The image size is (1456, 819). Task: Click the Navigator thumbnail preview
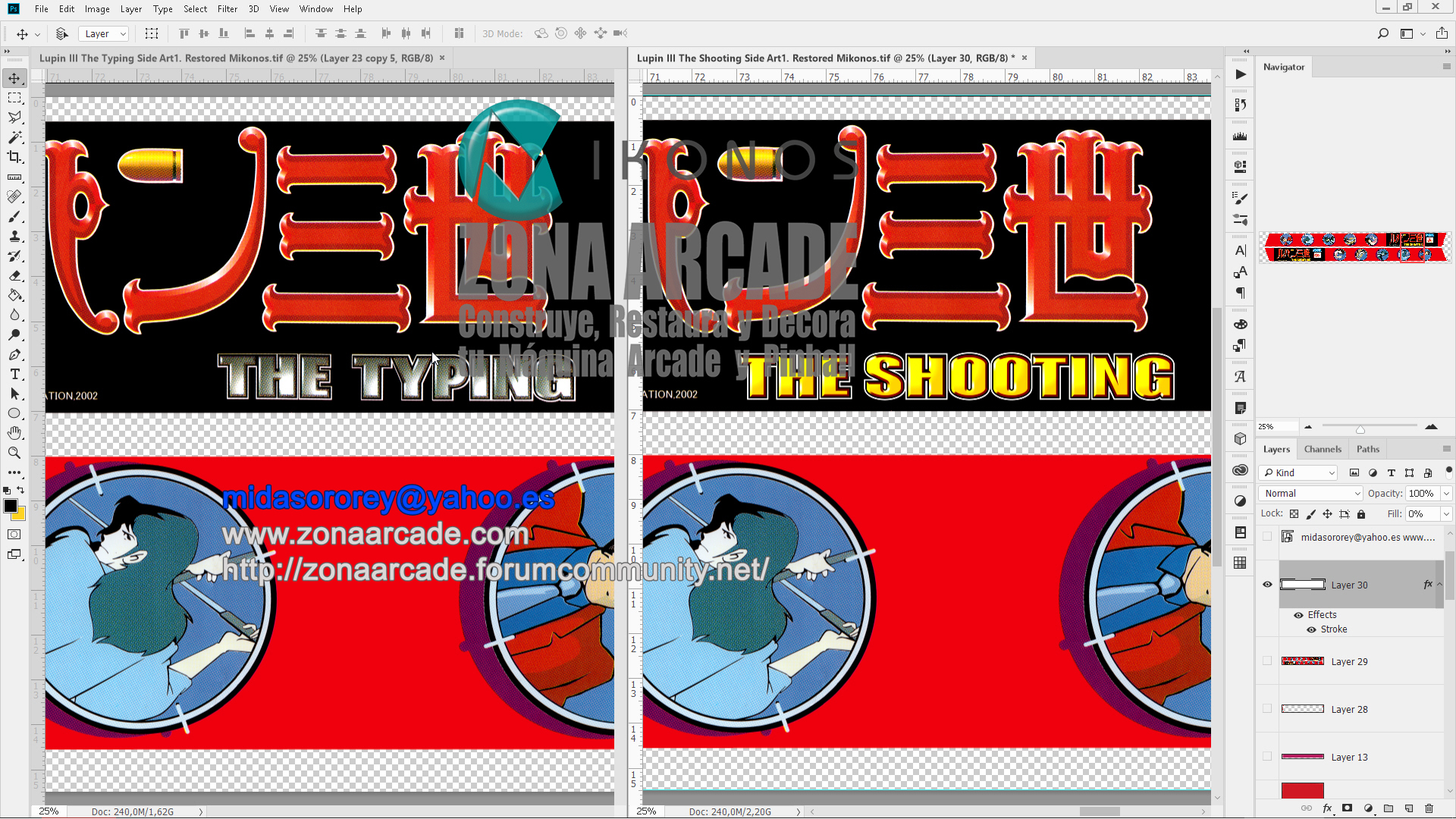(1355, 247)
